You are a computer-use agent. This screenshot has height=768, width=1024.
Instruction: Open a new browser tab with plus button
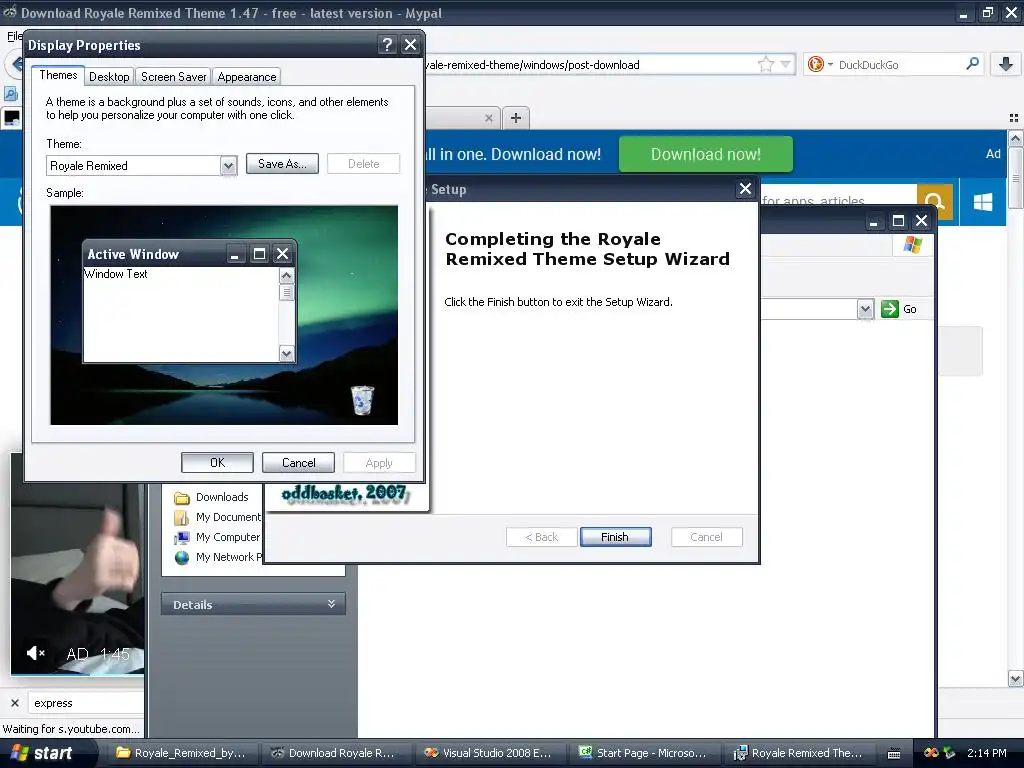(x=516, y=118)
